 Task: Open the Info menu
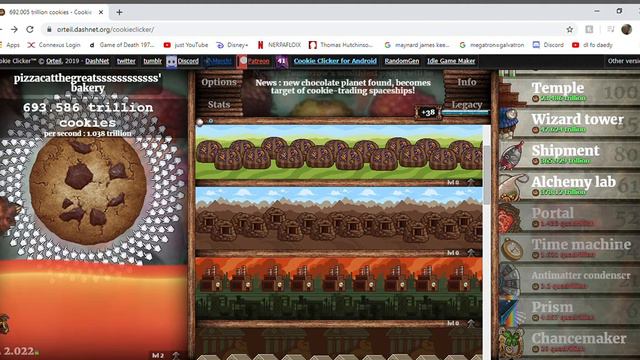pyautogui.click(x=467, y=82)
